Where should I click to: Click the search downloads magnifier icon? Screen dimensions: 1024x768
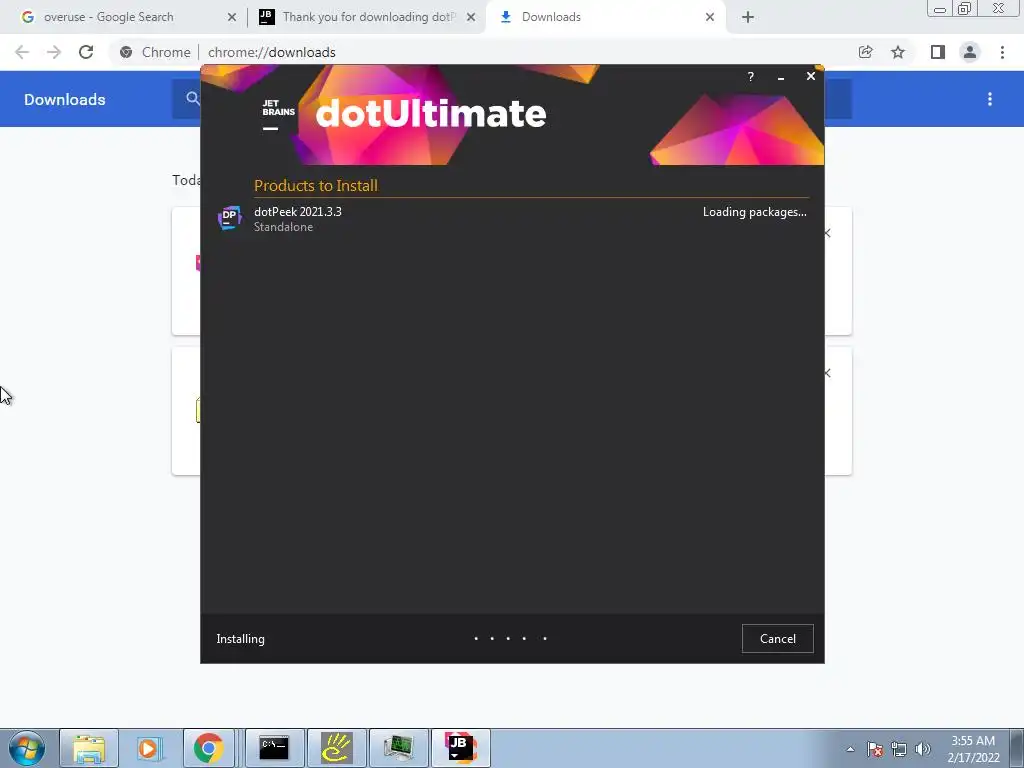tap(193, 99)
